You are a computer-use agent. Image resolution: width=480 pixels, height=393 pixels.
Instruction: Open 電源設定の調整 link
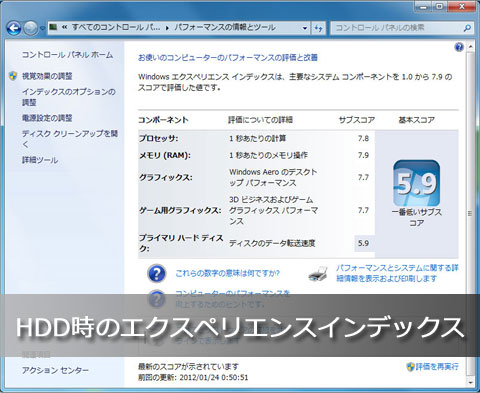47,118
